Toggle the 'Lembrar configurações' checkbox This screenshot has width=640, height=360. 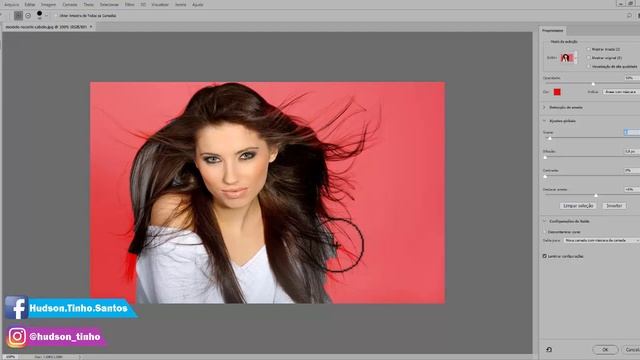[544, 256]
